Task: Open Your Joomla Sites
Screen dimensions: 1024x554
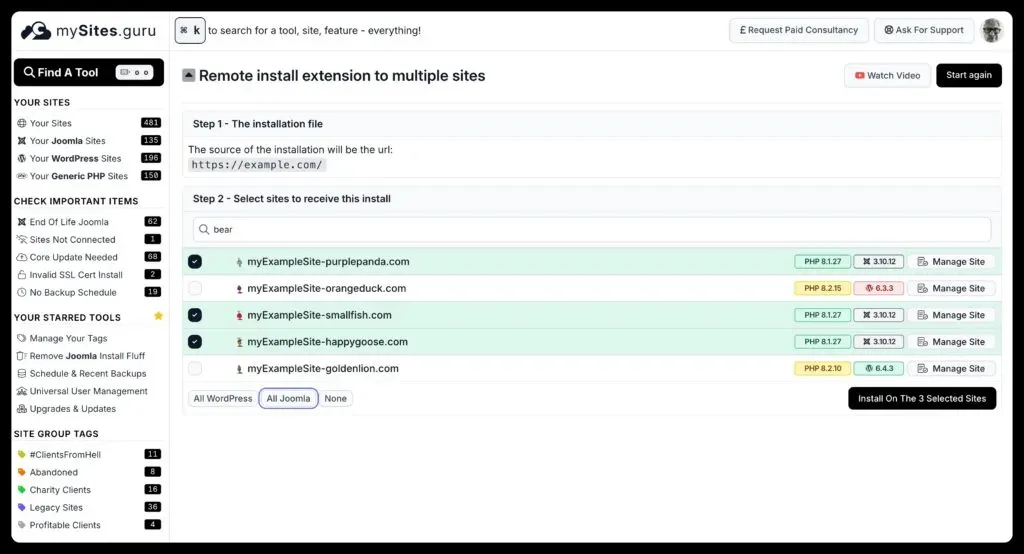Action: click(x=61, y=140)
